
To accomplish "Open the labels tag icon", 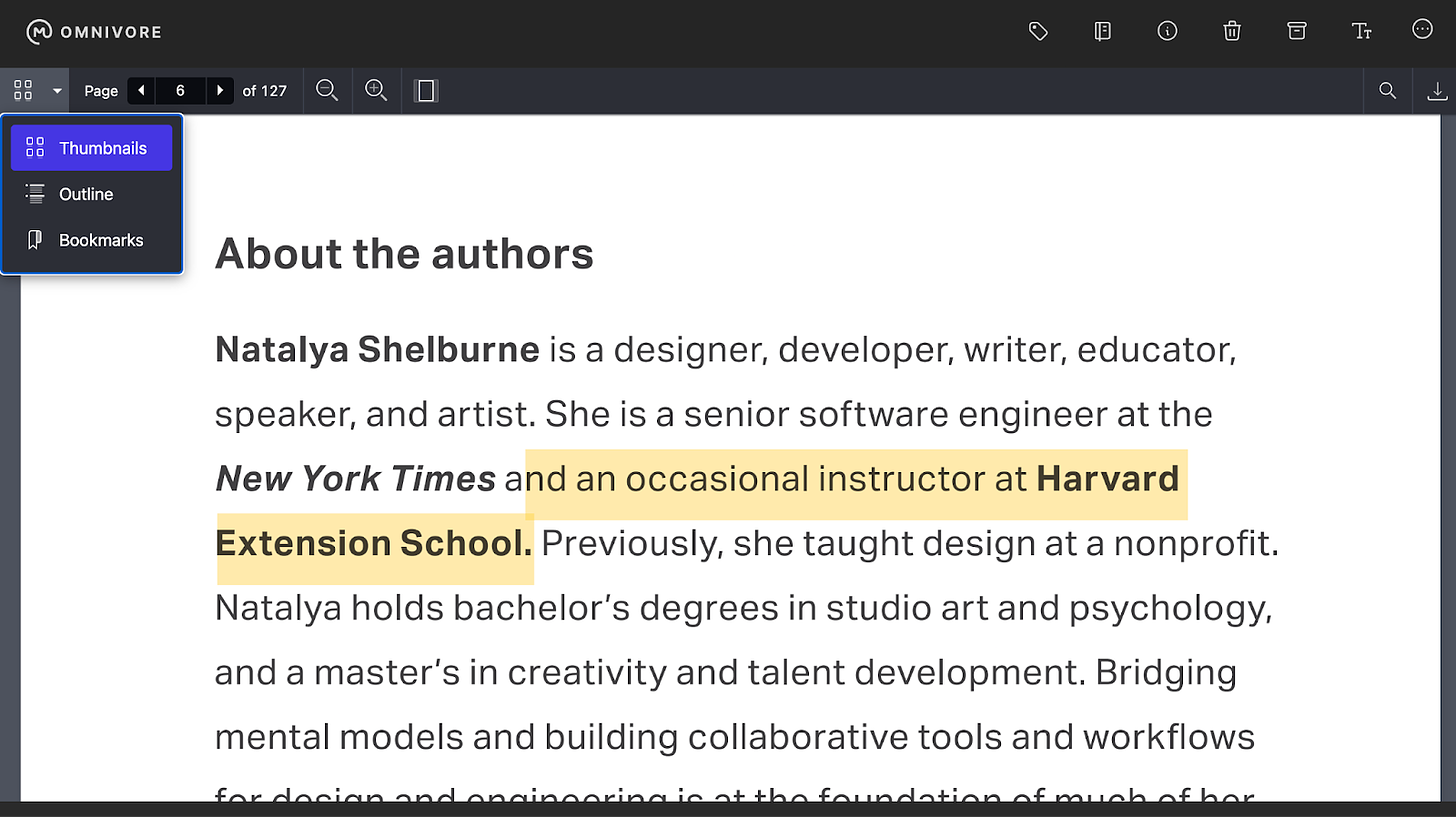I will coord(1038,32).
